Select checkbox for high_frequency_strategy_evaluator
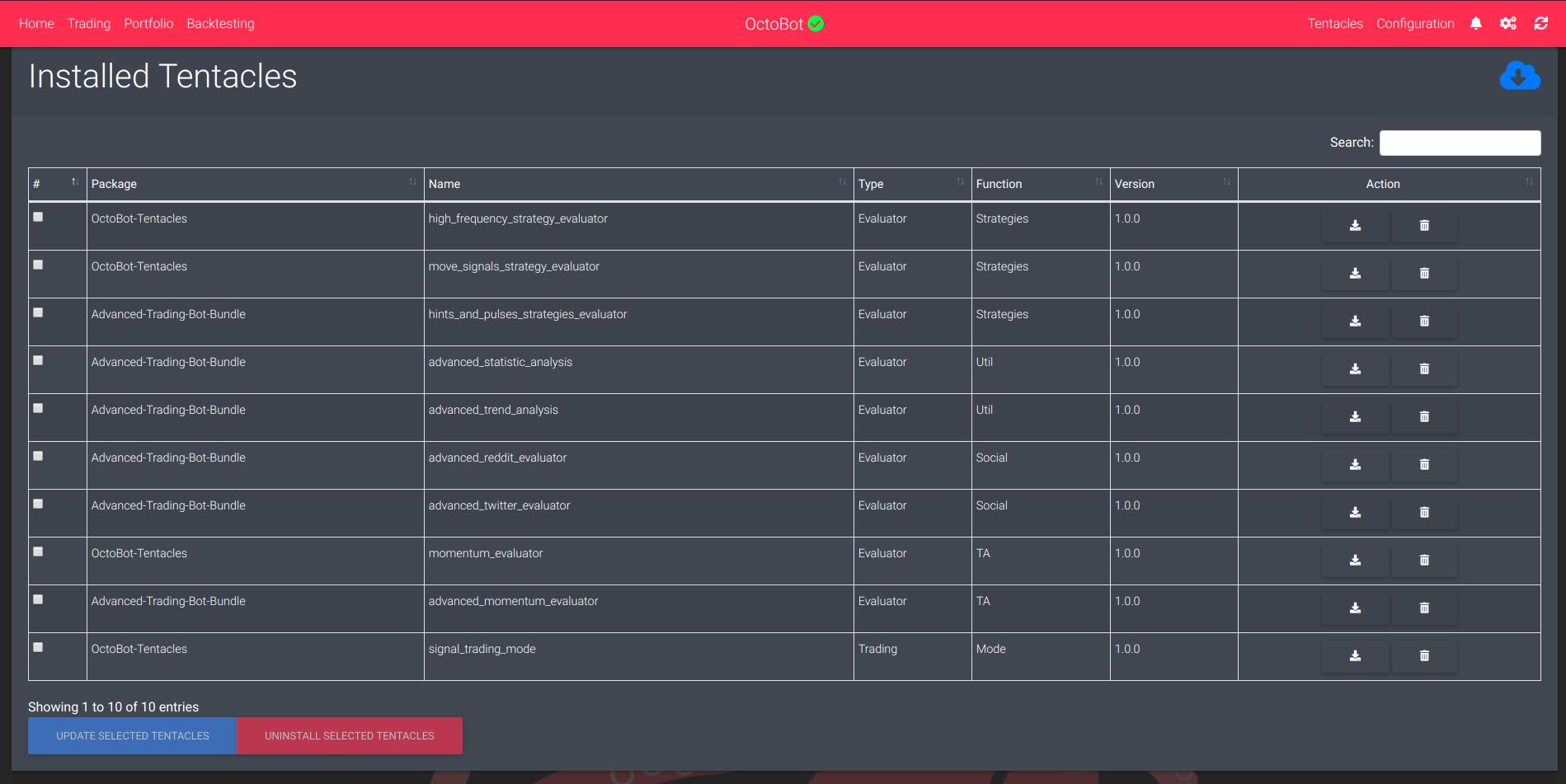 point(38,217)
